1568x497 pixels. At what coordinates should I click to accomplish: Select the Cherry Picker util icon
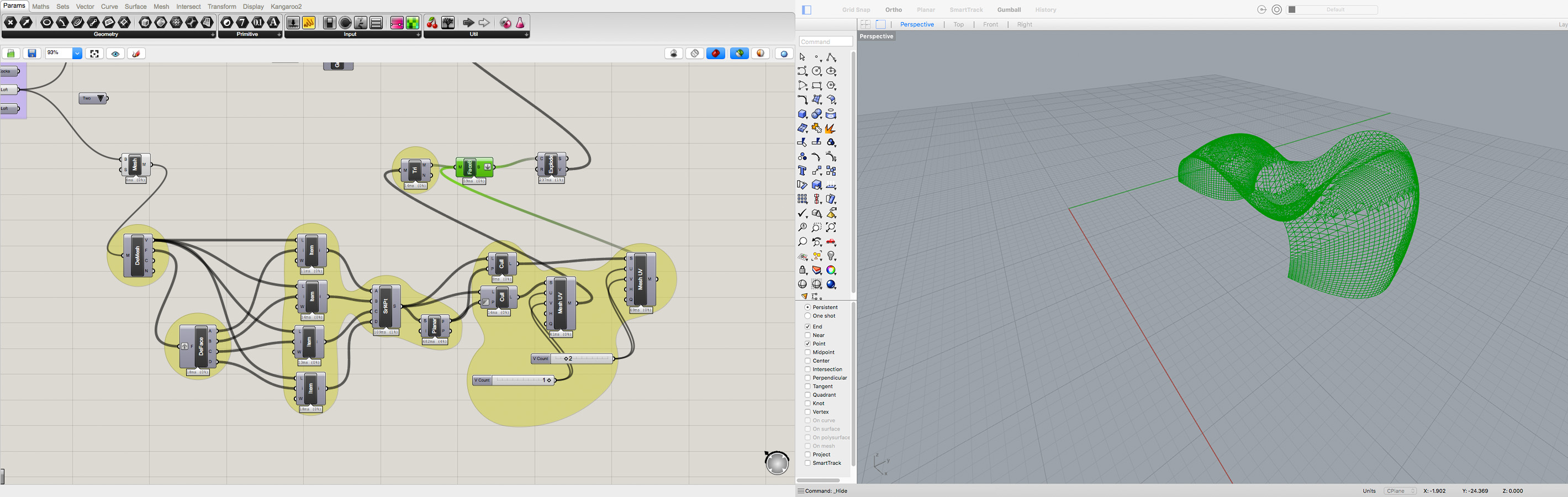coord(432,23)
